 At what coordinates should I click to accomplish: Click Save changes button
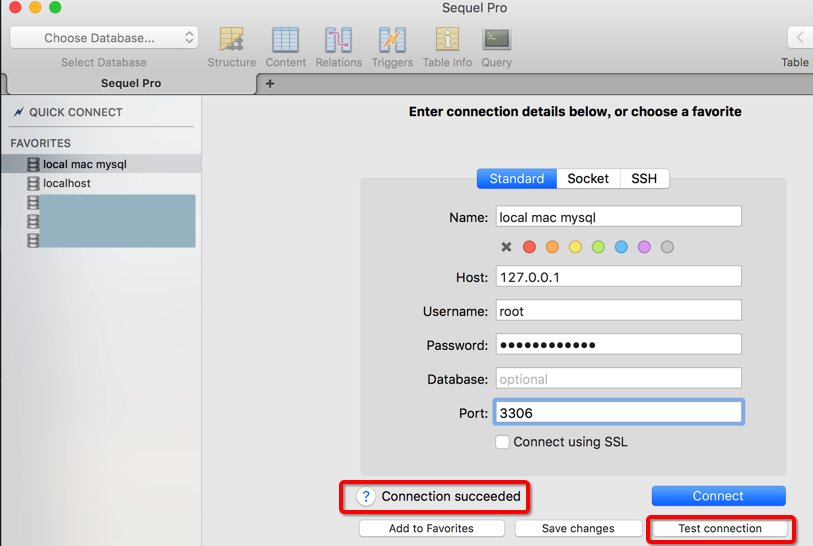click(x=578, y=528)
